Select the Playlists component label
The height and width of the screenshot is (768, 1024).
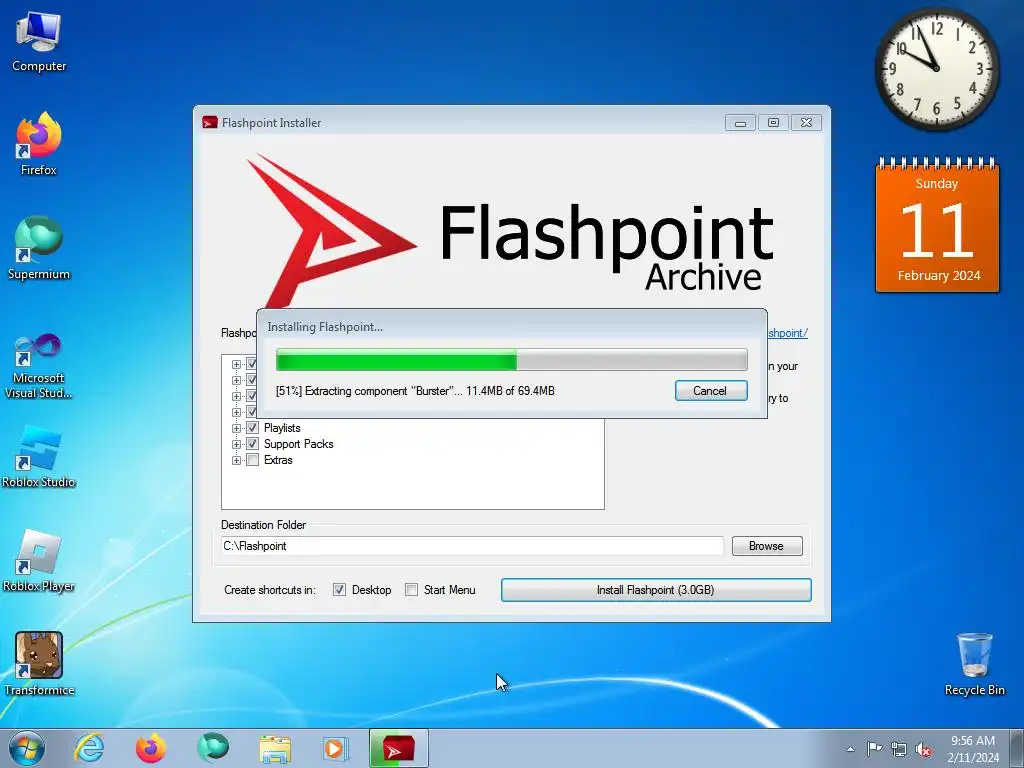282,428
